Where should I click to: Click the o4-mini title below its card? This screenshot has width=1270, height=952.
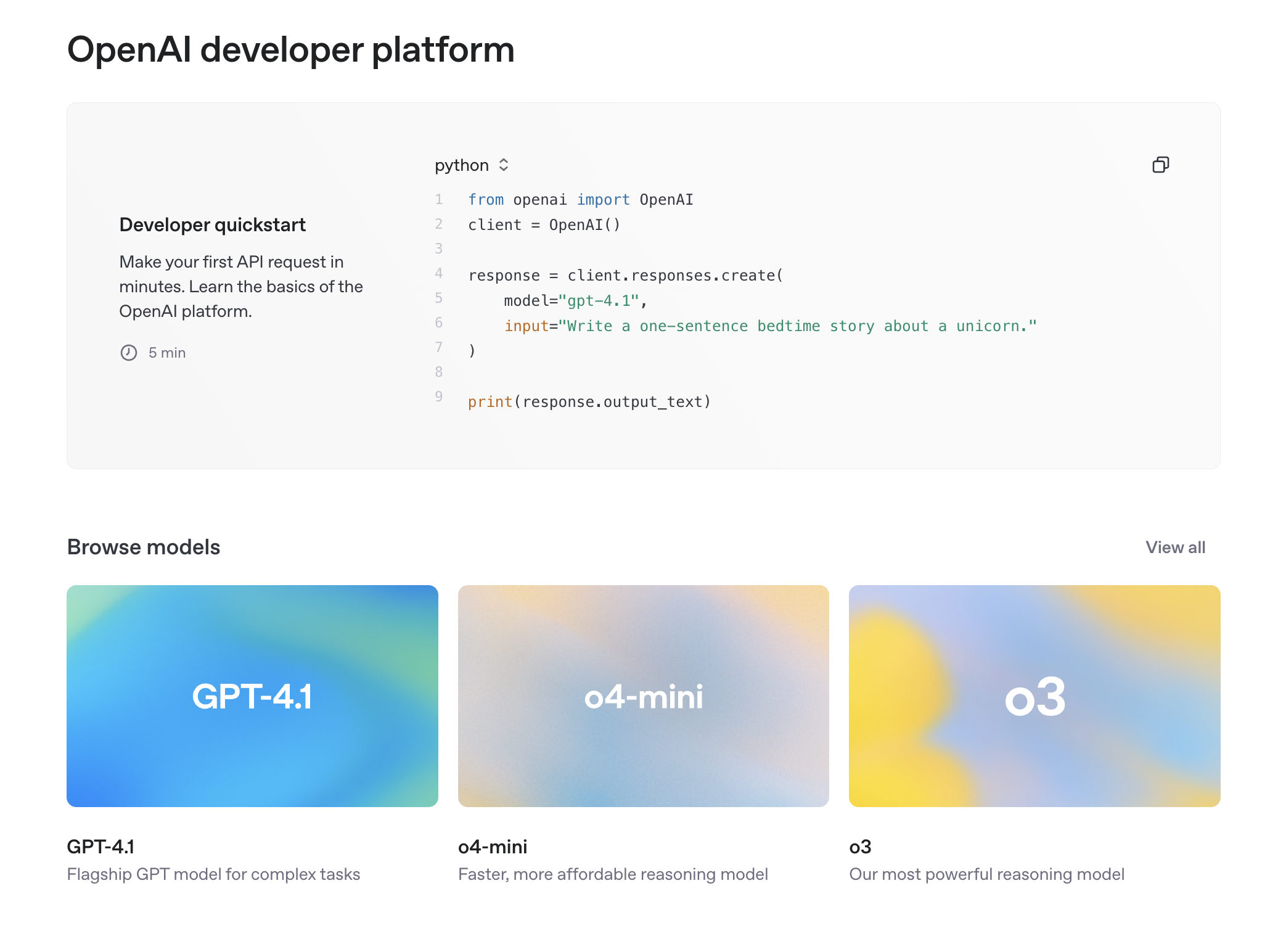pos(493,847)
